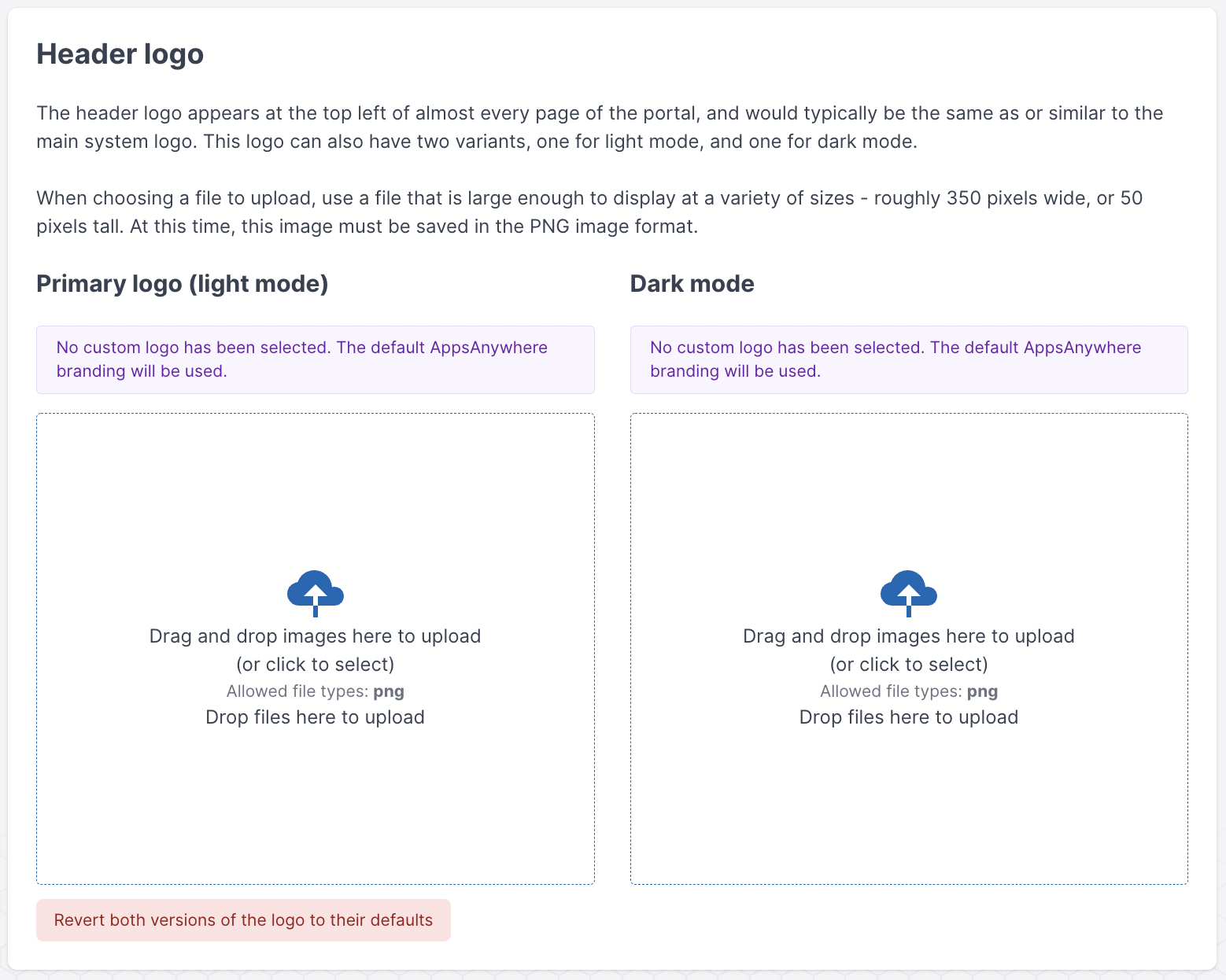Click the "Header logo" section heading

tap(120, 54)
